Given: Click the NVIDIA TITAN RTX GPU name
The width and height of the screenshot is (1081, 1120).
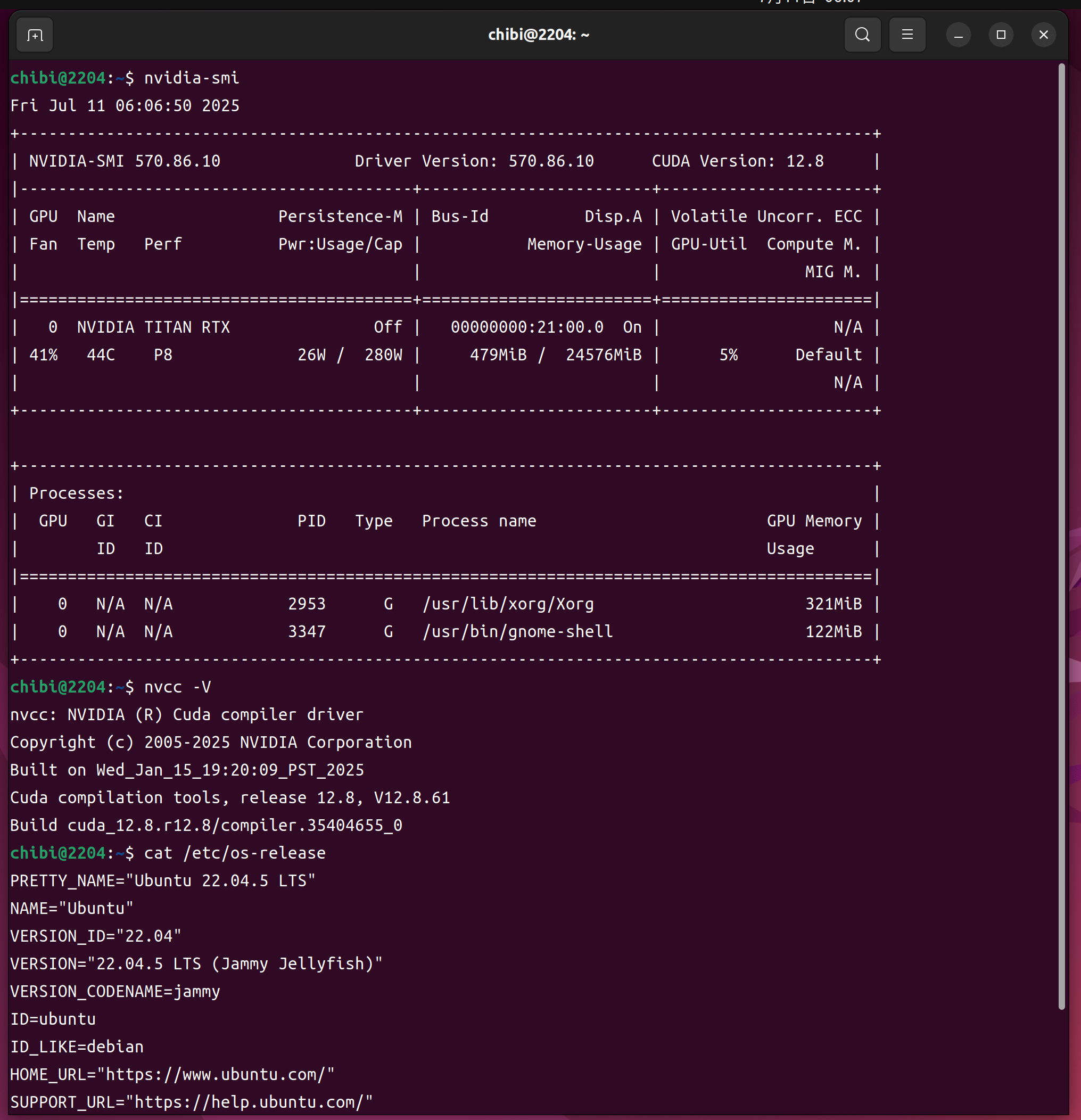Looking at the screenshot, I should click(153, 327).
